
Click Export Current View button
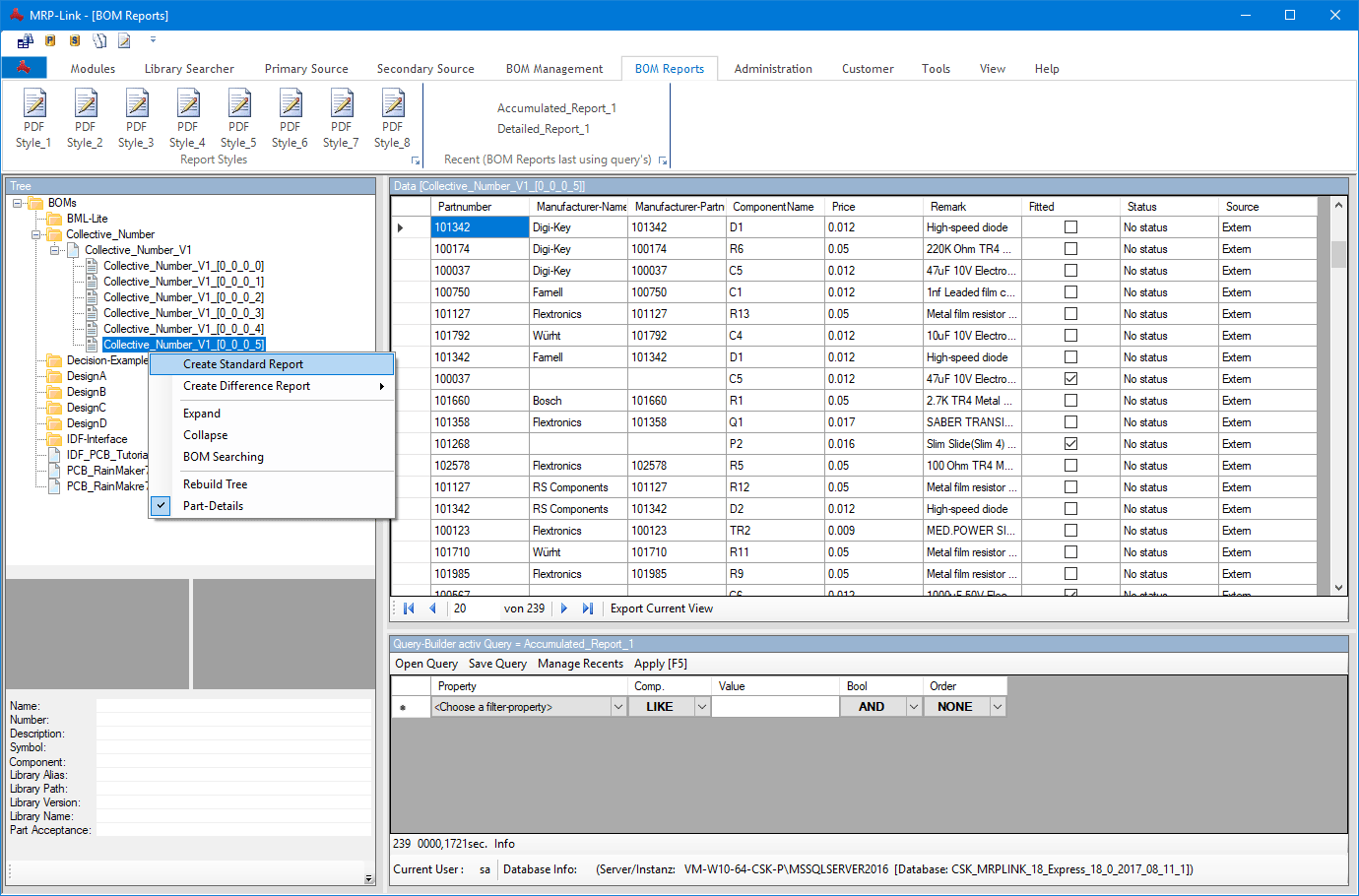point(662,608)
